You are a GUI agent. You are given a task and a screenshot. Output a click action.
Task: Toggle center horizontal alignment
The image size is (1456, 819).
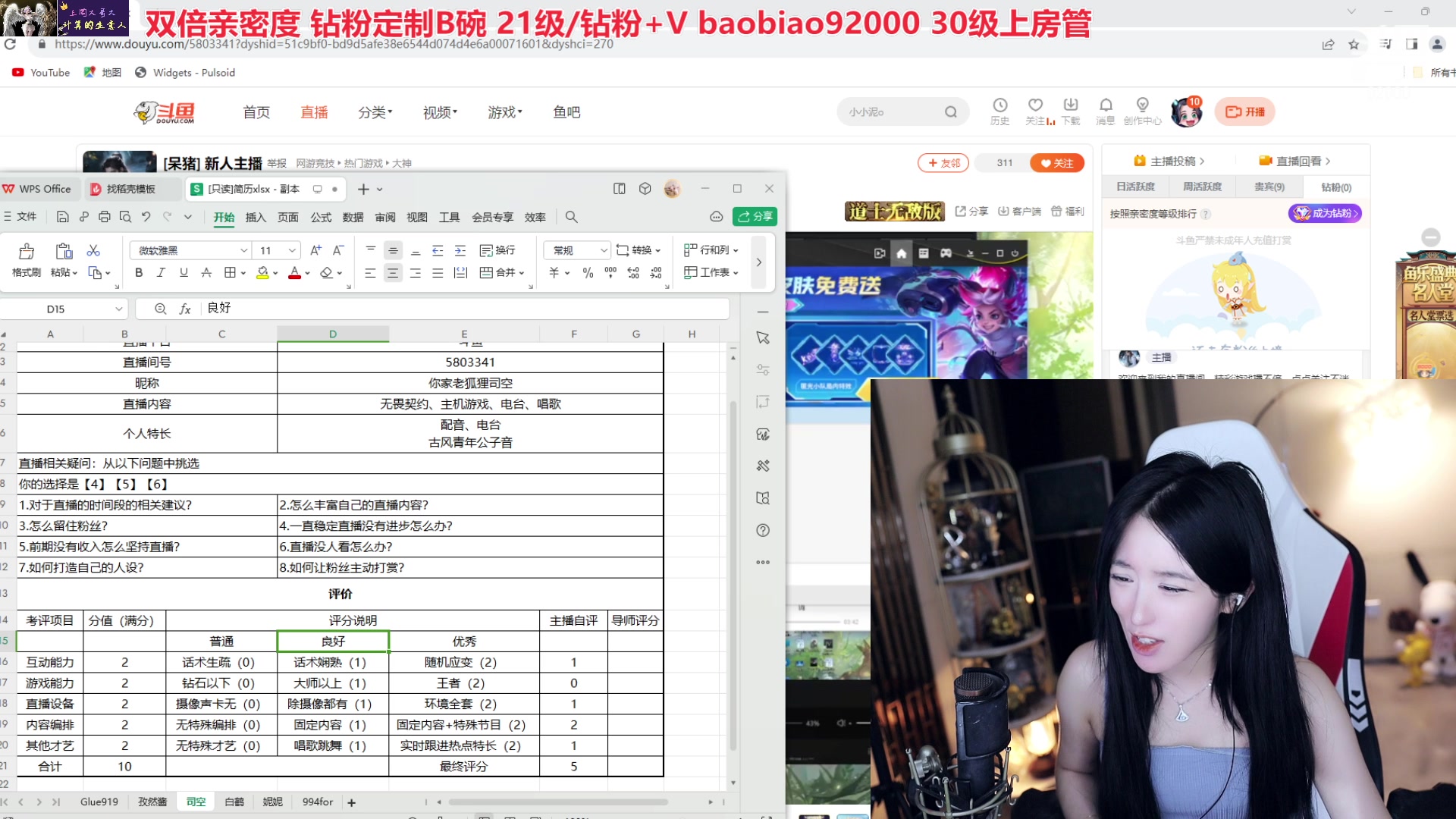coord(392,272)
